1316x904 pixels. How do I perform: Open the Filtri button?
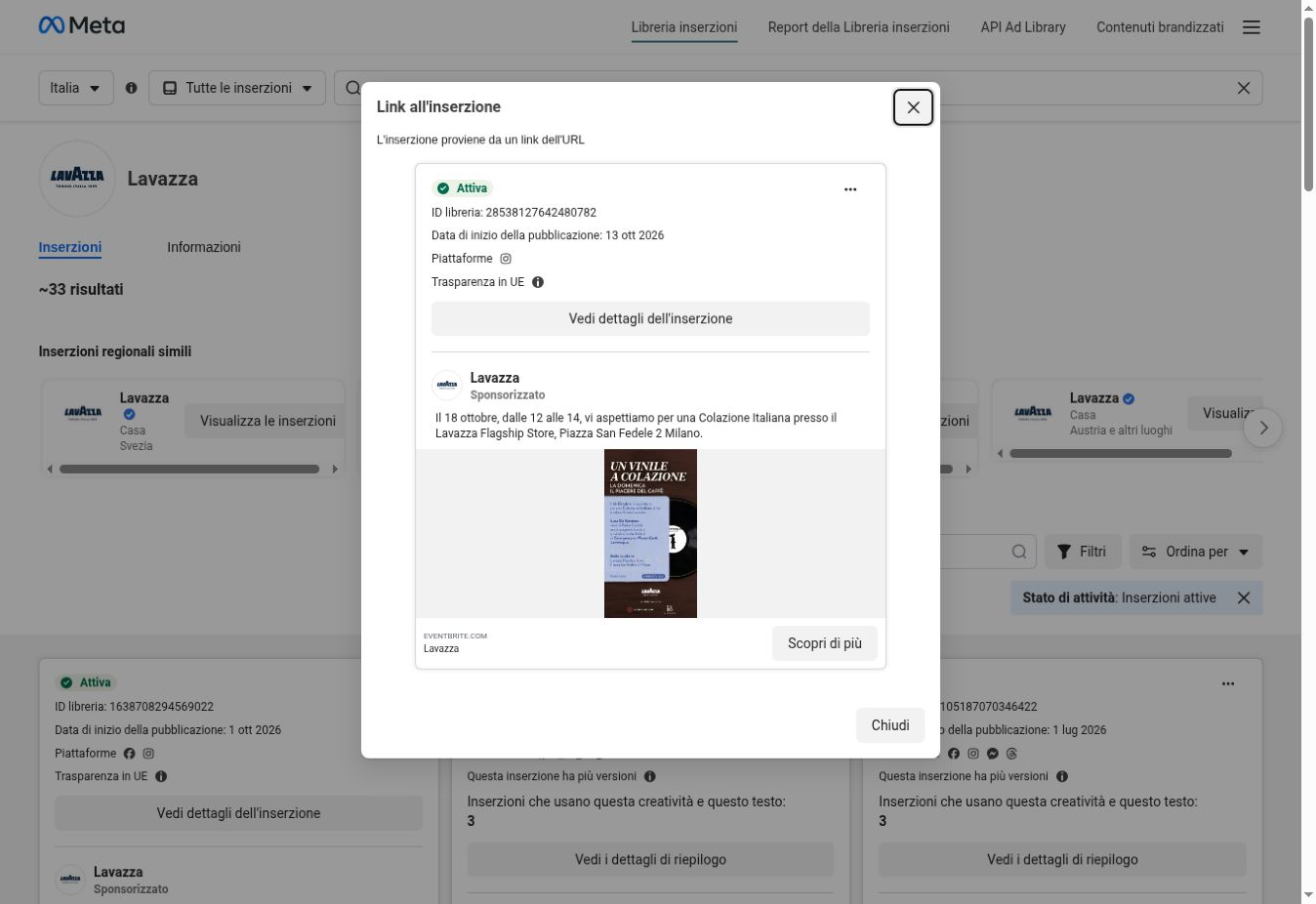coord(1083,552)
